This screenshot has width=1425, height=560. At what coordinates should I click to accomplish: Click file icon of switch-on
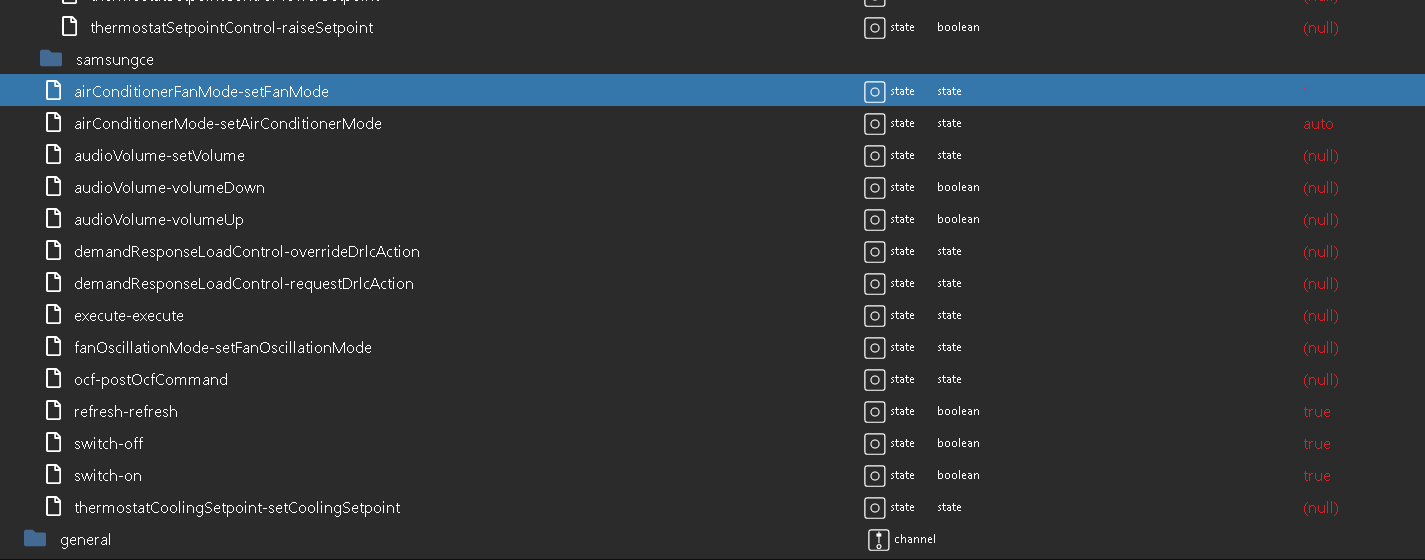pos(54,475)
